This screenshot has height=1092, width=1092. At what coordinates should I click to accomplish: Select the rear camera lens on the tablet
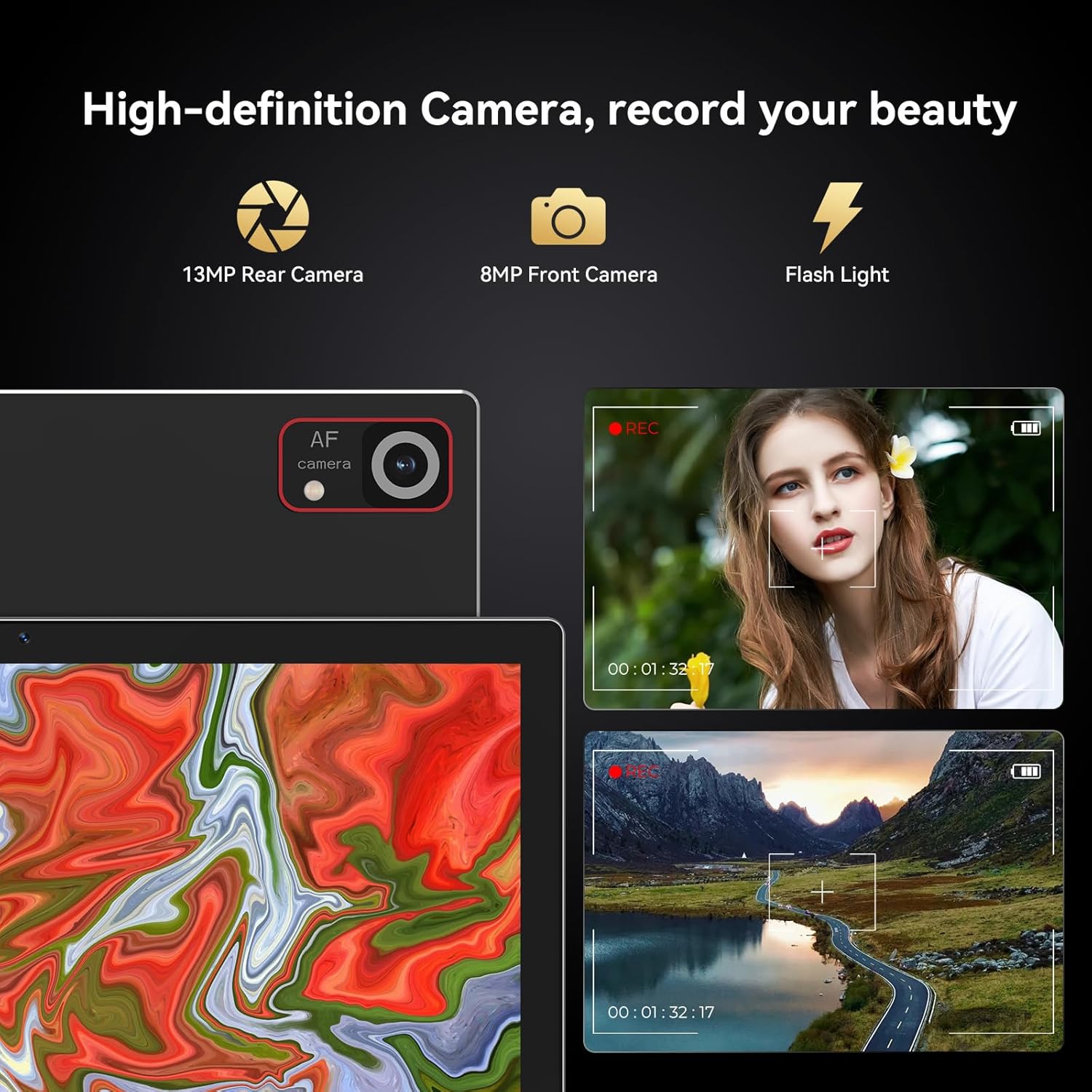pyautogui.click(x=405, y=465)
